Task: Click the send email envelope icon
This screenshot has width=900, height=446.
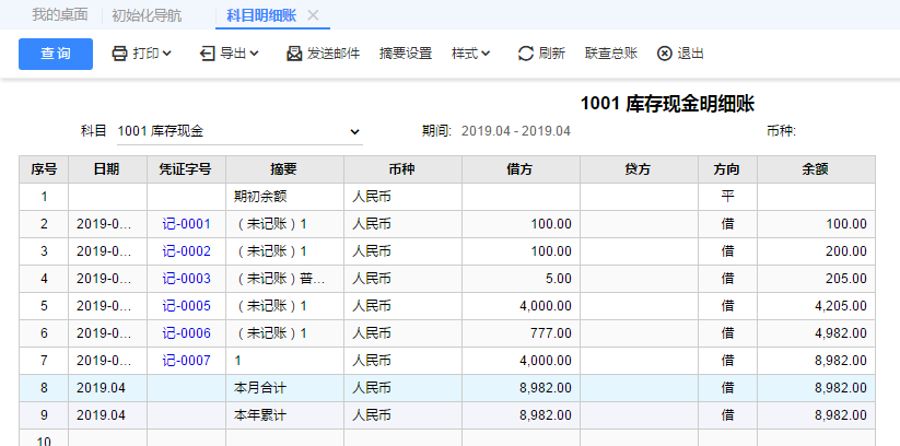Action: click(x=294, y=54)
